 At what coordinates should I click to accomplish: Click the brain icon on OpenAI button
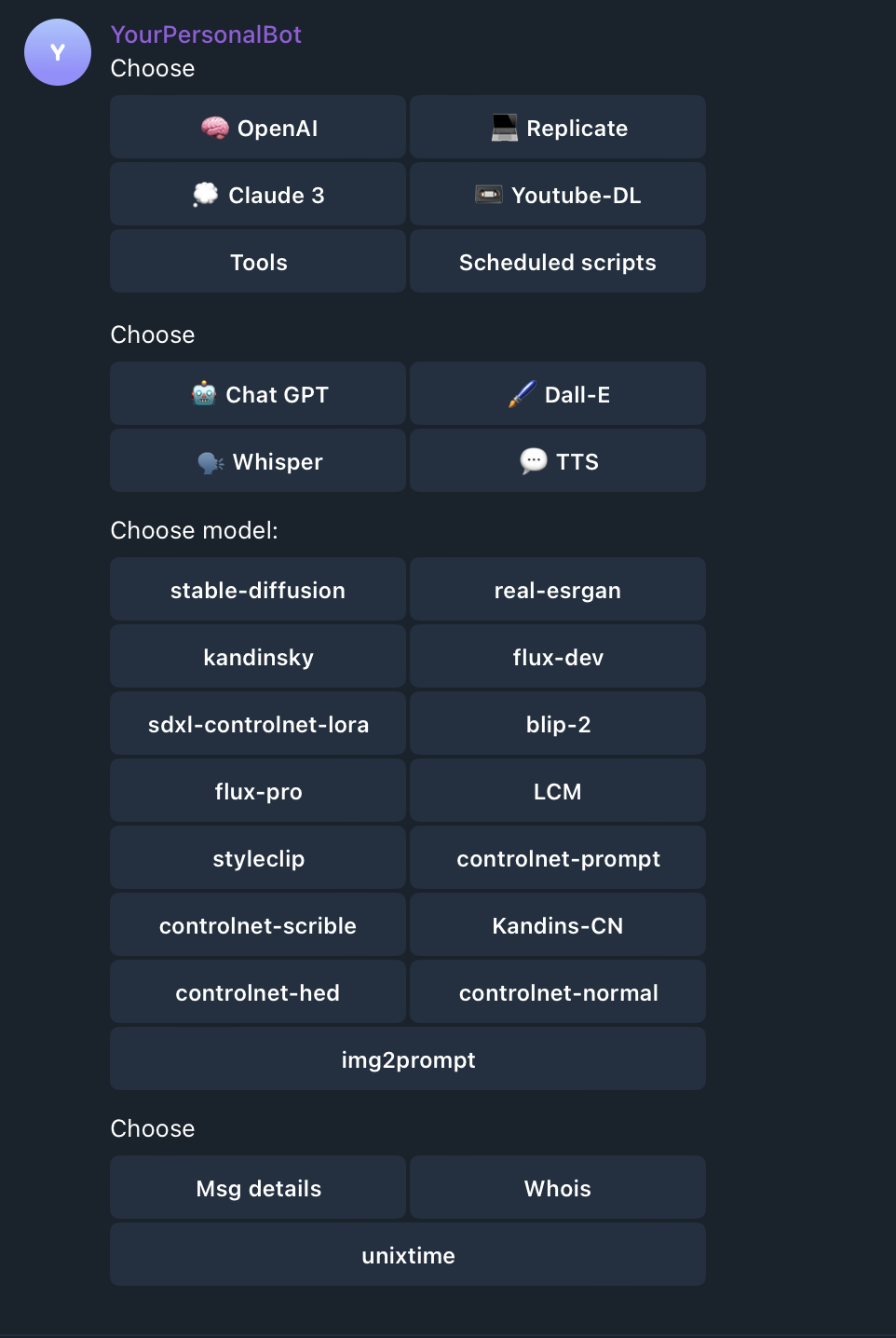(215, 128)
